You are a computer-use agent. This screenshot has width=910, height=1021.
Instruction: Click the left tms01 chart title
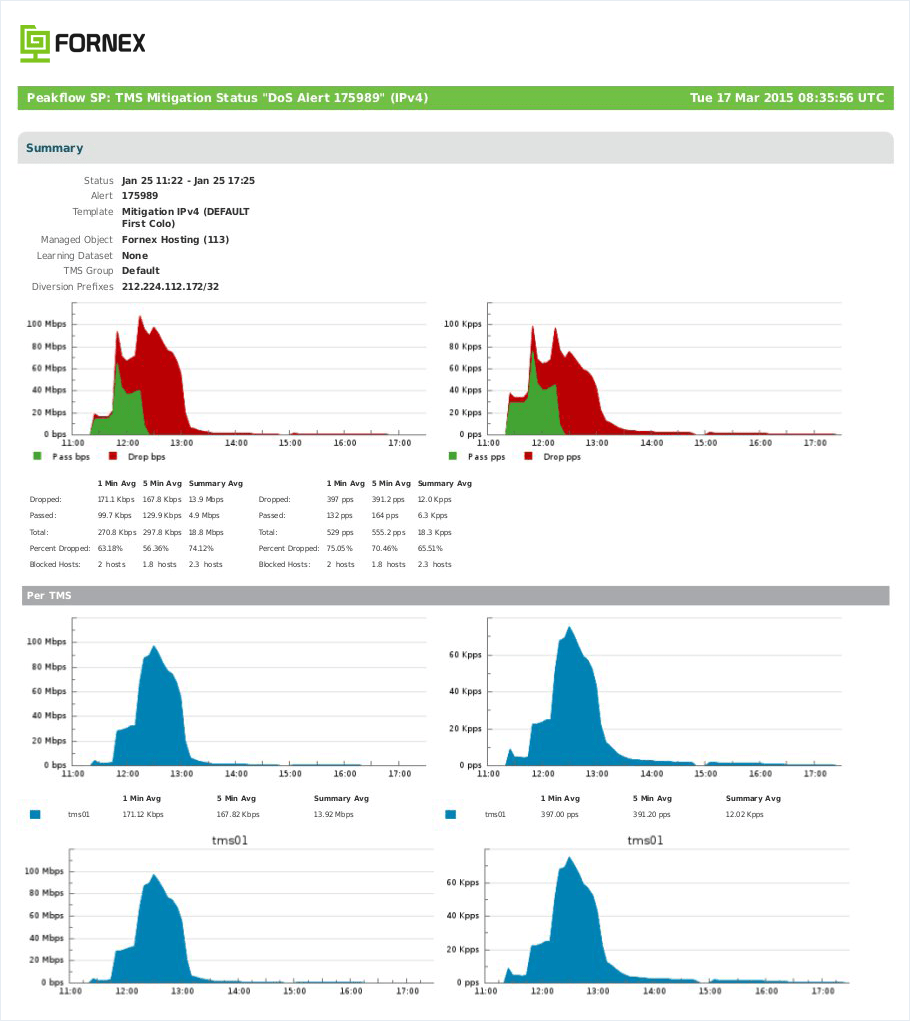pyautogui.click(x=230, y=841)
